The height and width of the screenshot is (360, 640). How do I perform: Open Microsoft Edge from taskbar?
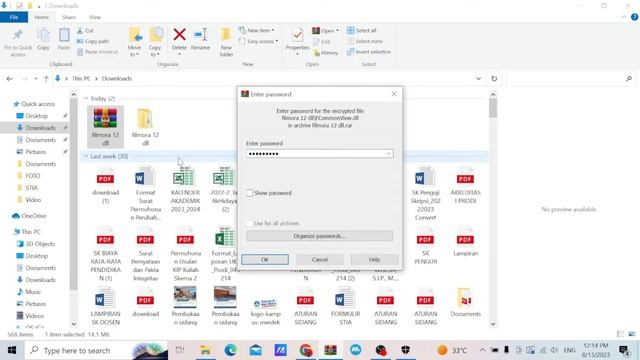231,350
